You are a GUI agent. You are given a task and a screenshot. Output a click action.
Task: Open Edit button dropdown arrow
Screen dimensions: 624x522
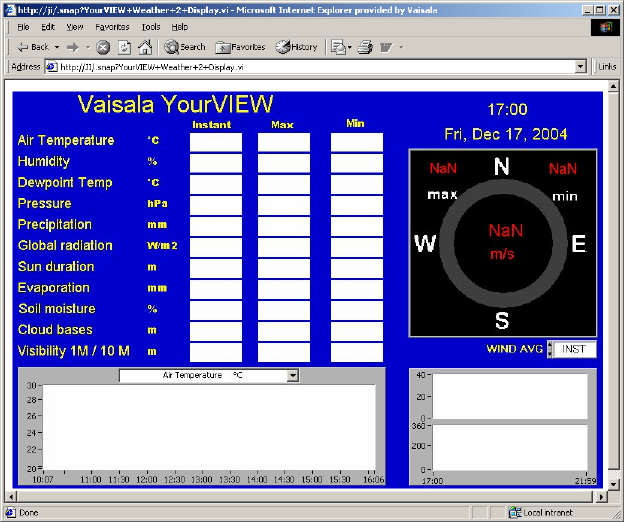click(x=402, y=47)
